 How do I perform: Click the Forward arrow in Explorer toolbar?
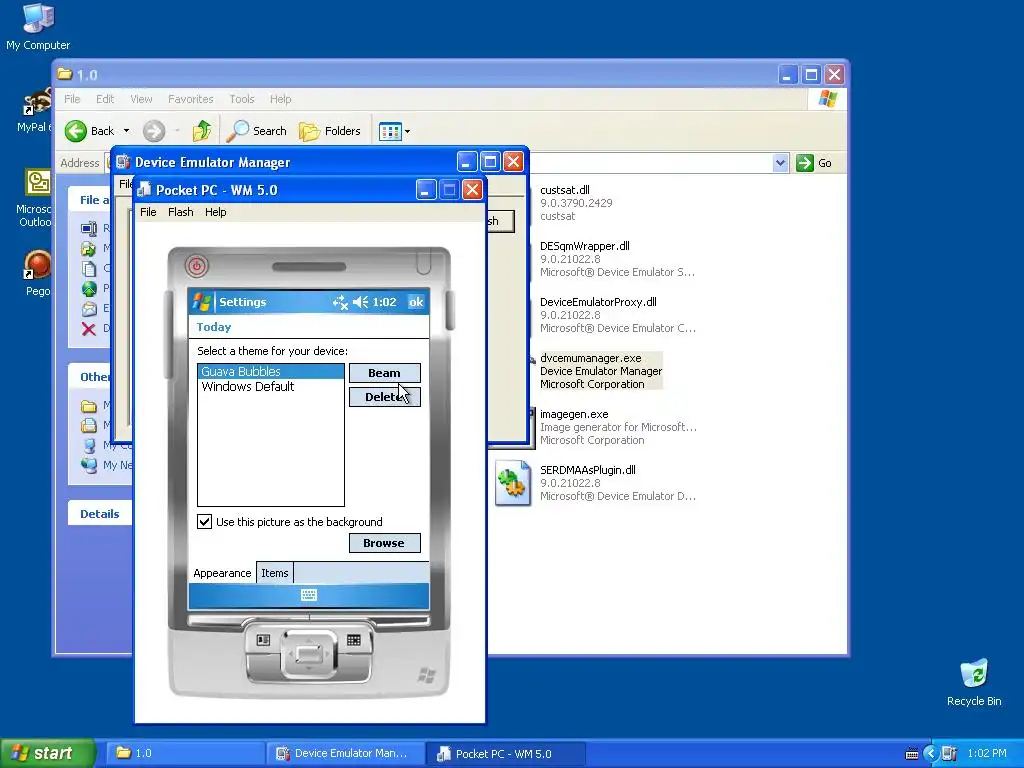click(154, 131)
